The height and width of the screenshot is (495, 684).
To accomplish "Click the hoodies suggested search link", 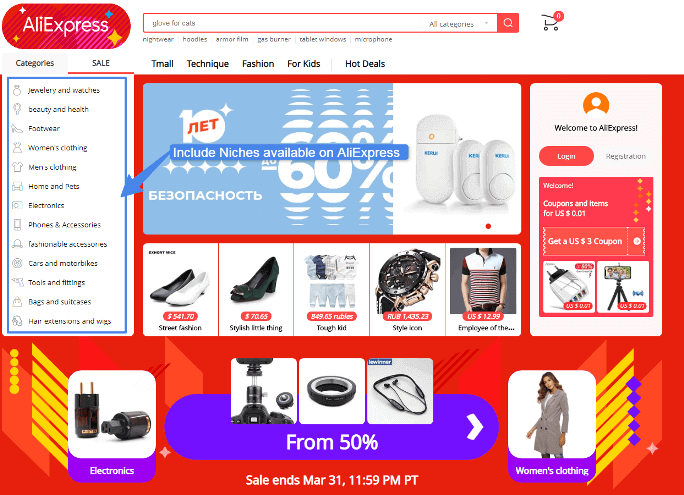I will coord(195,39).
